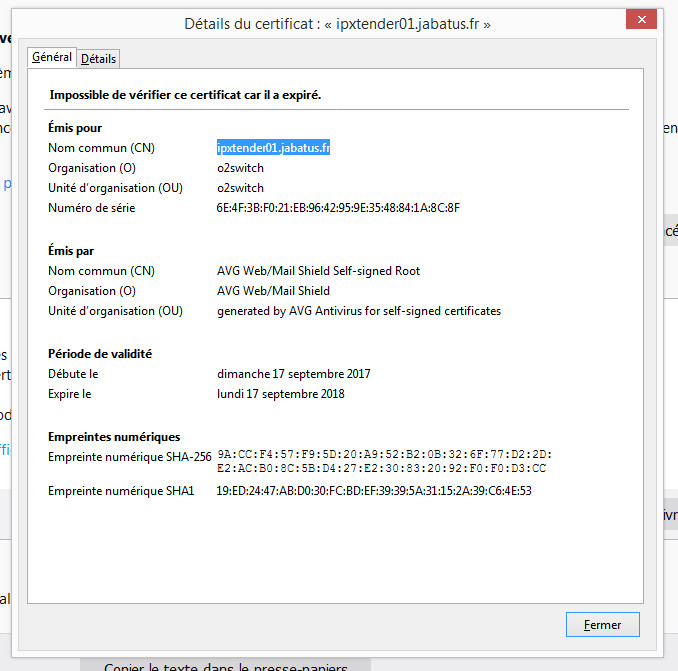The image size is (678, 671).
Task: Click the issuer name AVG Web/Mail Shield Self-signed Root
Action: 318,271
